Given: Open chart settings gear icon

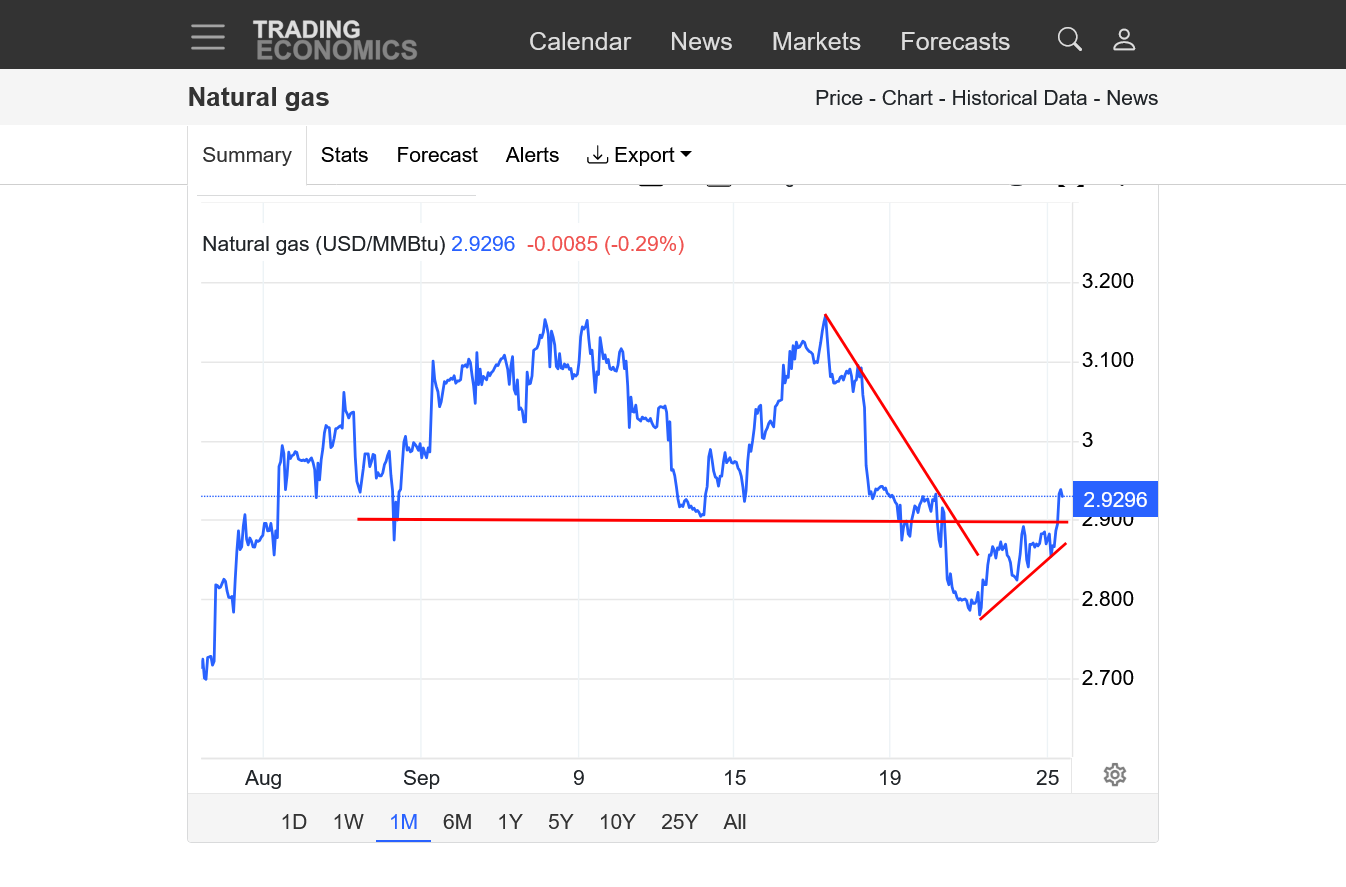Looking at the screenshot, I should tap(1115, 775).
